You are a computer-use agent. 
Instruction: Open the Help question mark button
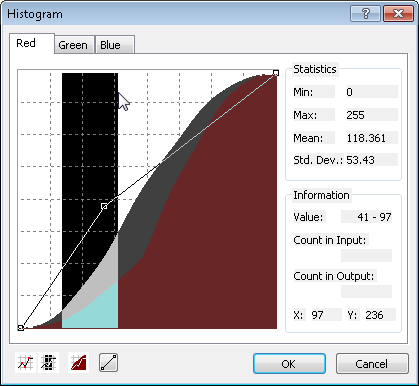[x=365, y=14]
